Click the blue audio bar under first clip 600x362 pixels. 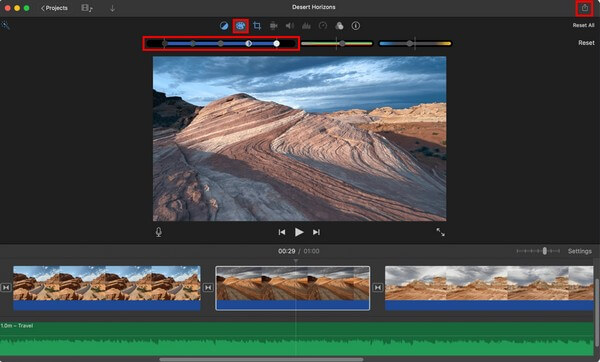point(107,305)
